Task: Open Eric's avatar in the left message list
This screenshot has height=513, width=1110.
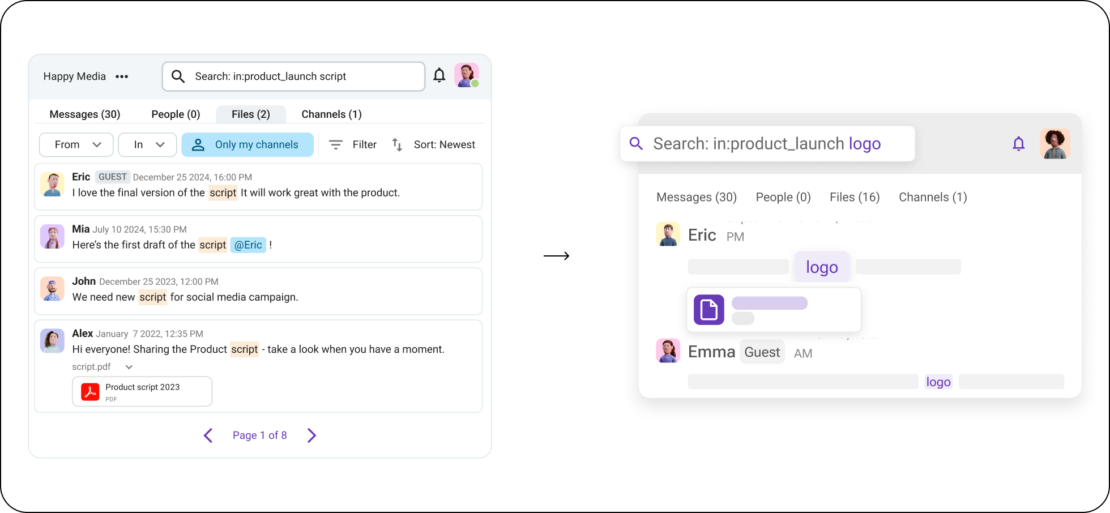Action: (52, 184)
